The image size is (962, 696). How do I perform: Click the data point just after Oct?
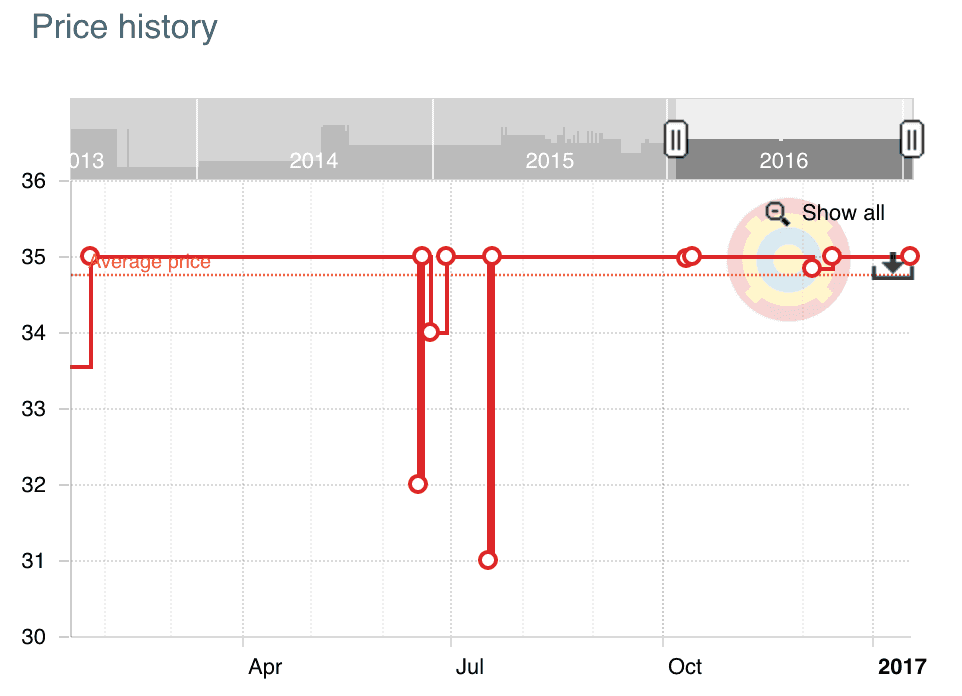689,257
